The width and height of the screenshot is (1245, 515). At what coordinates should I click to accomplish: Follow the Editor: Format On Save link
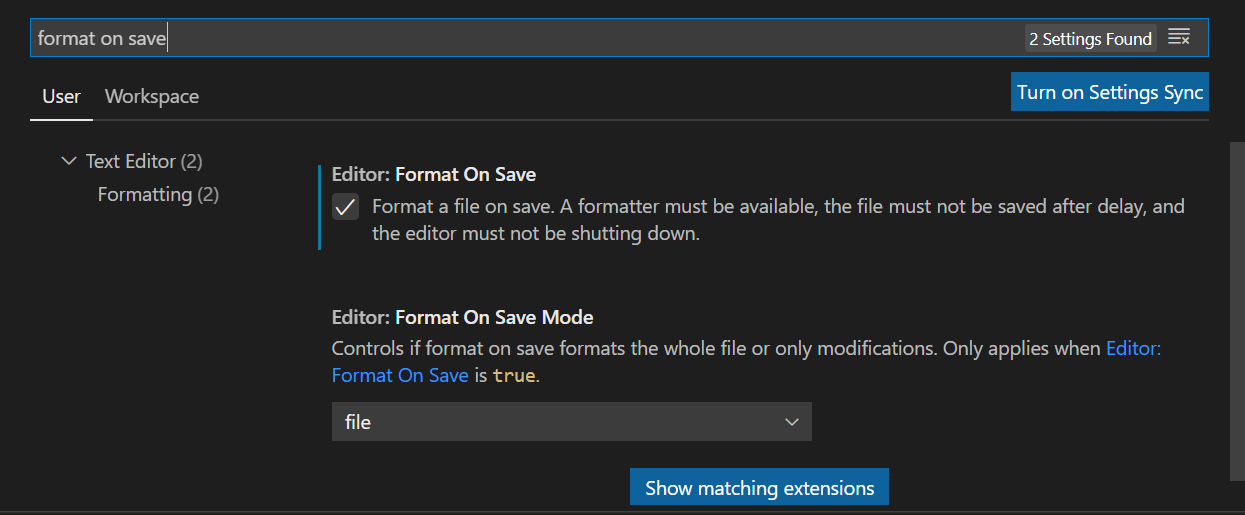pyautogui.click(x=400, y=376)
